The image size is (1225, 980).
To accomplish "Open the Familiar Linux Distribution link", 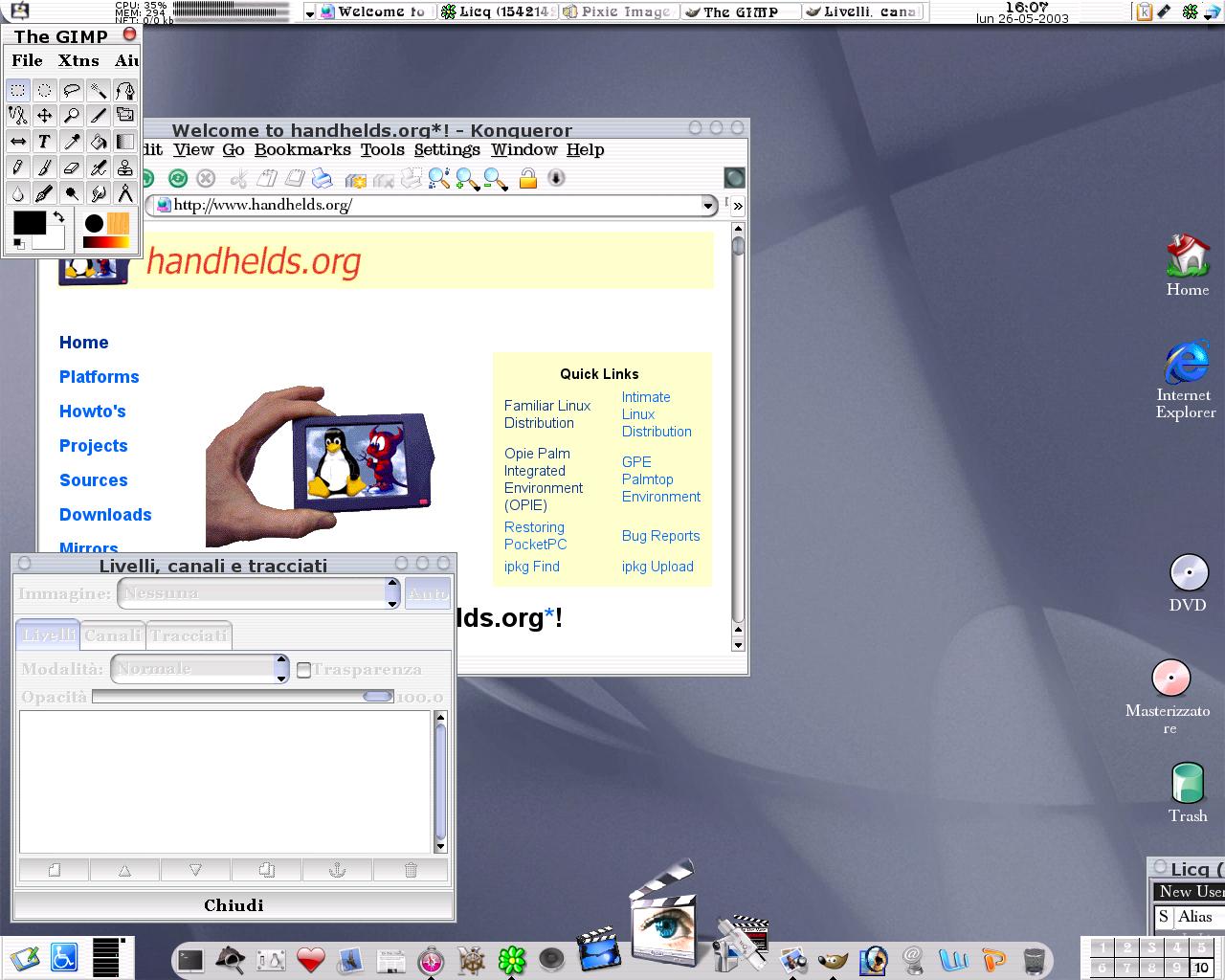I will pyautogui.click(x=547, y=414).
